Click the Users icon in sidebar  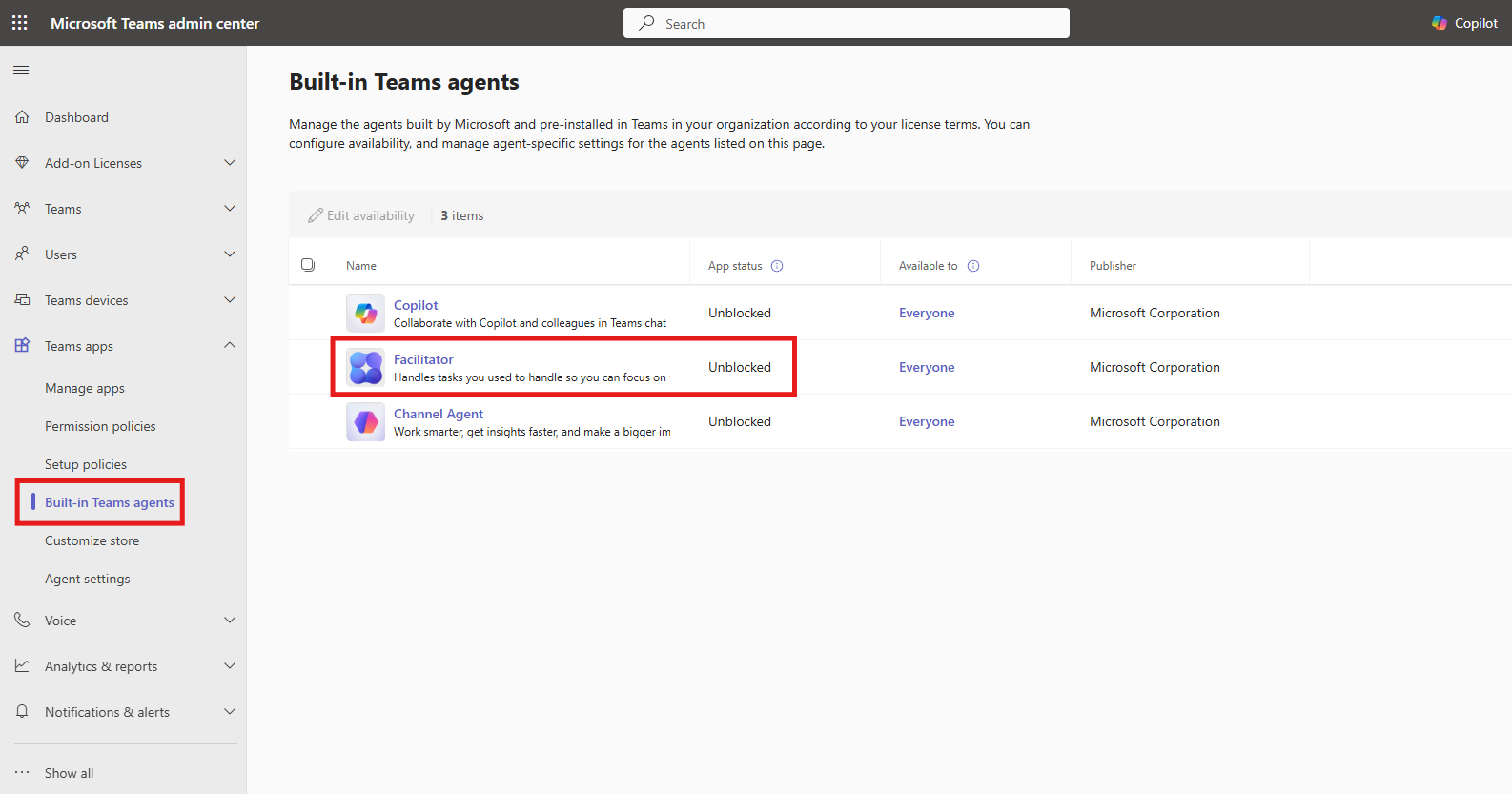(x=22, y=254)
